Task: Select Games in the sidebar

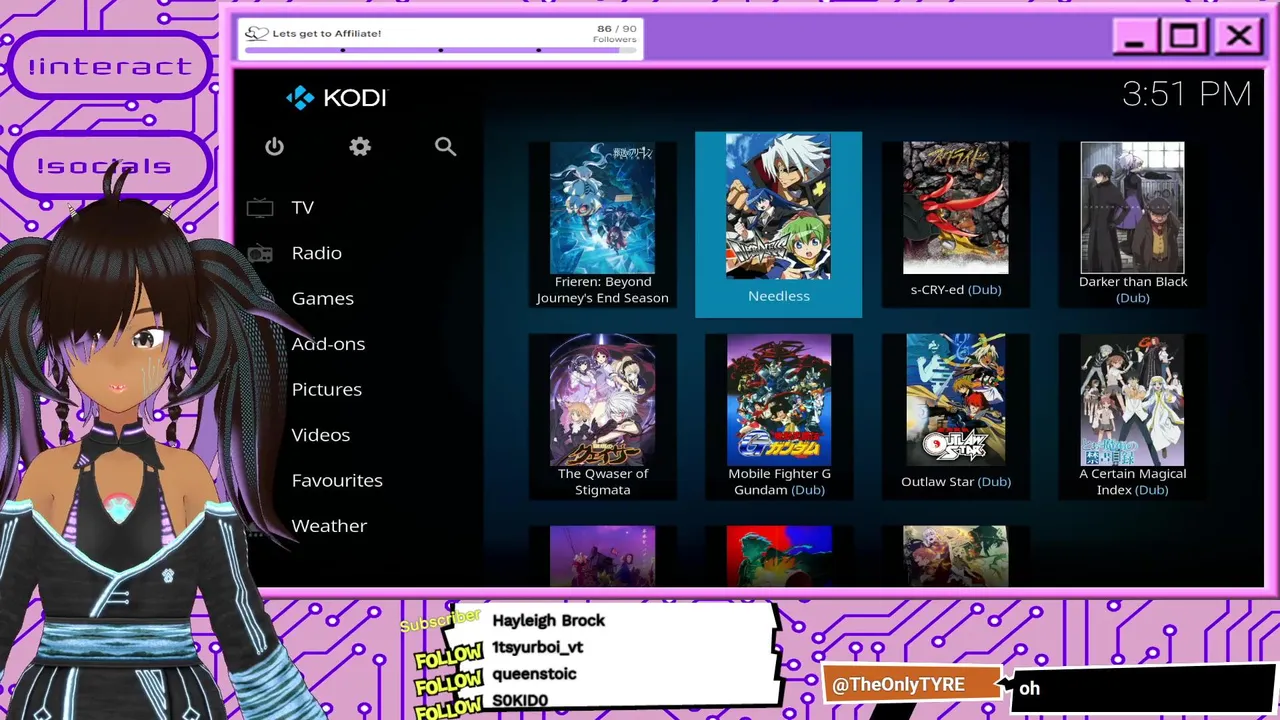Action: point(323,298)
